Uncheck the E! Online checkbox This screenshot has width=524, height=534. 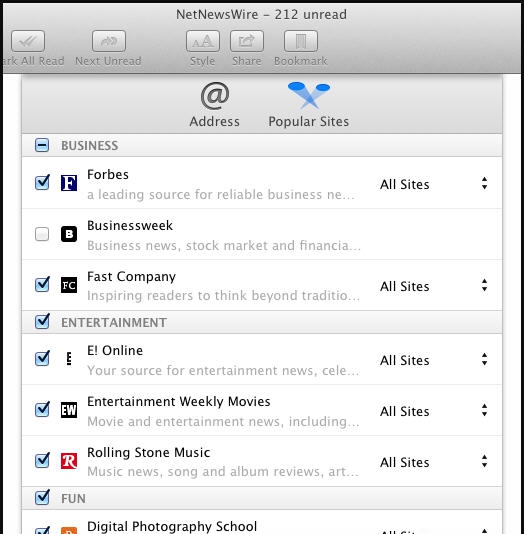click(42, 358)
